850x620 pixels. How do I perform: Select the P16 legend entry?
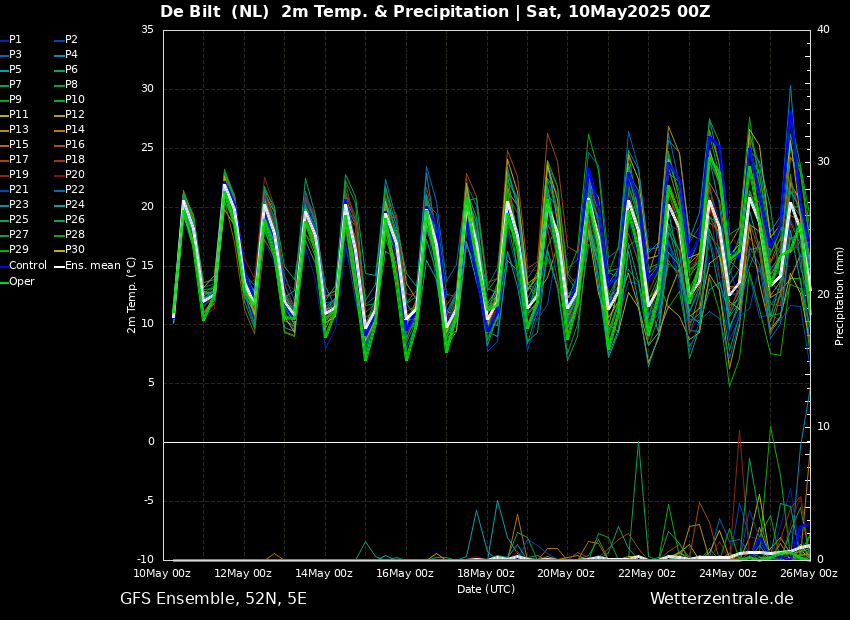[69, 144]
